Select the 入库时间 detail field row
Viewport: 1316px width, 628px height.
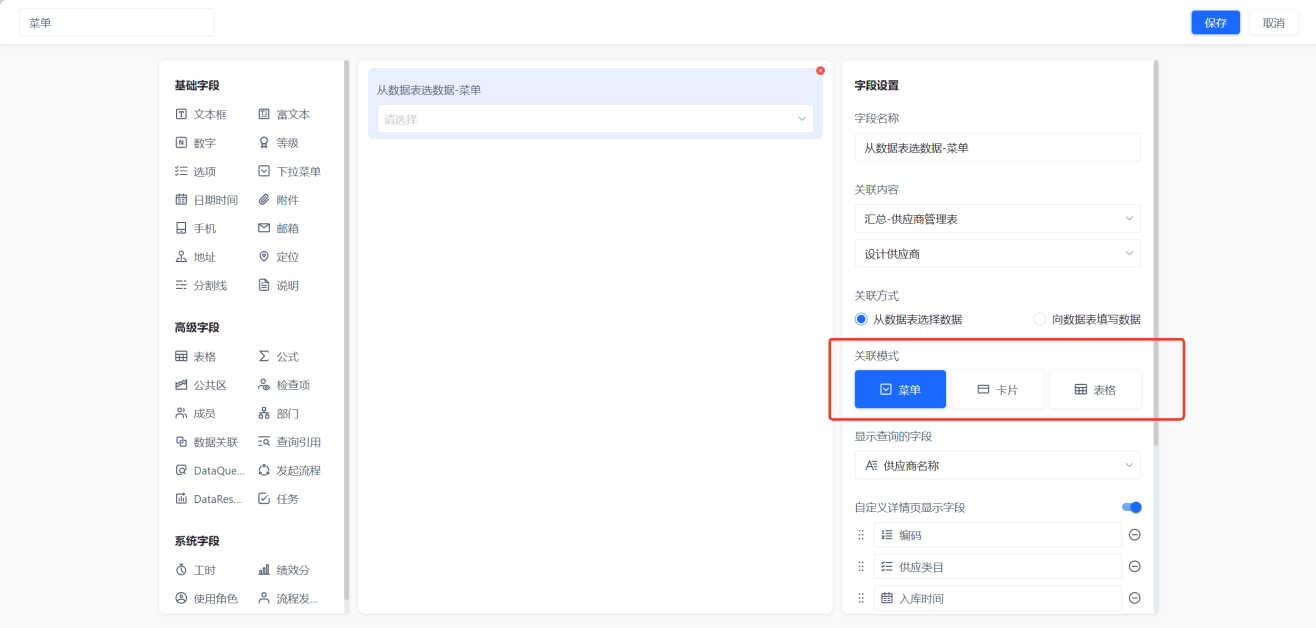(997, 598)
